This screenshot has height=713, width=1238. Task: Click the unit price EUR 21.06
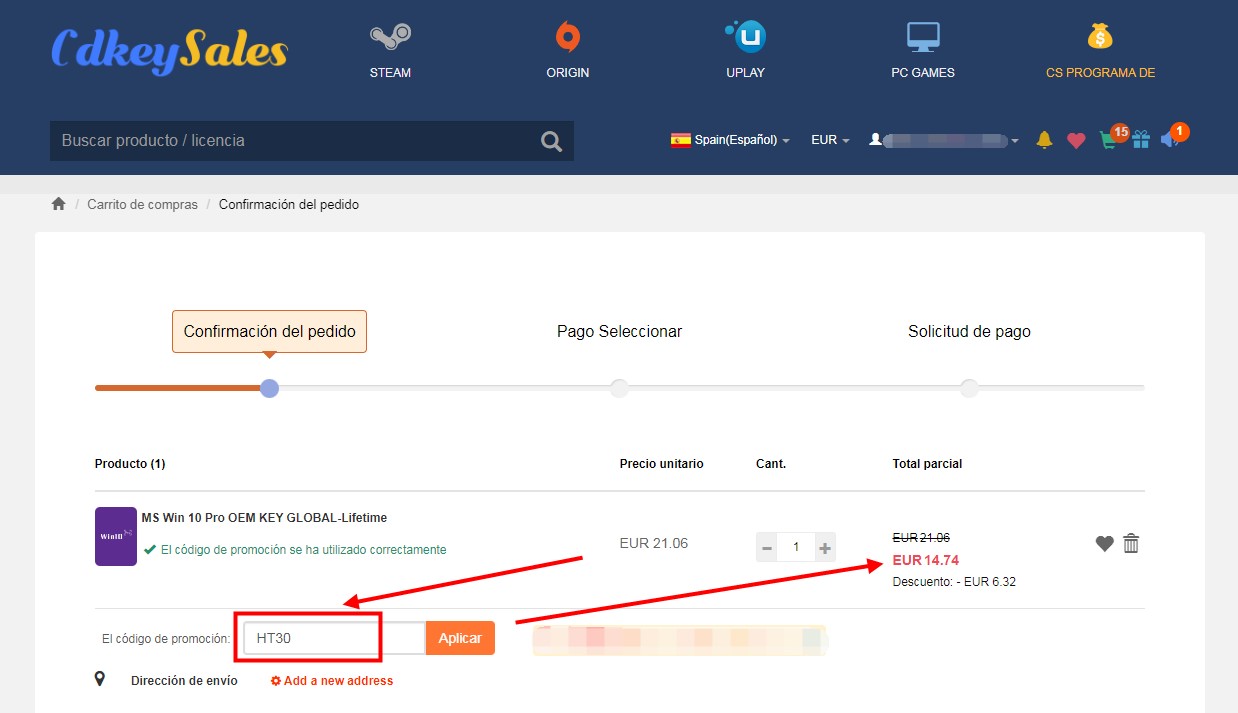pos(654,543)
